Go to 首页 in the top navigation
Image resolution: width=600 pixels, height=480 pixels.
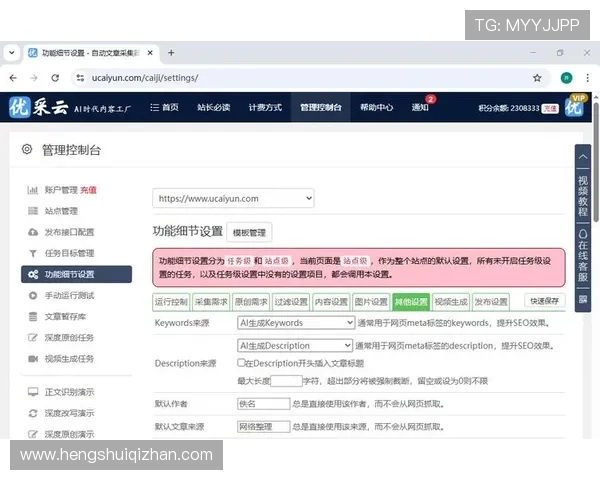(165, 107)
